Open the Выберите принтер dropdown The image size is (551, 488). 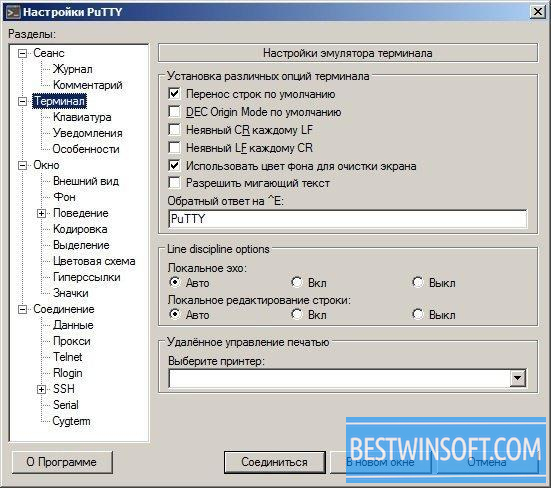pos(518,378)
